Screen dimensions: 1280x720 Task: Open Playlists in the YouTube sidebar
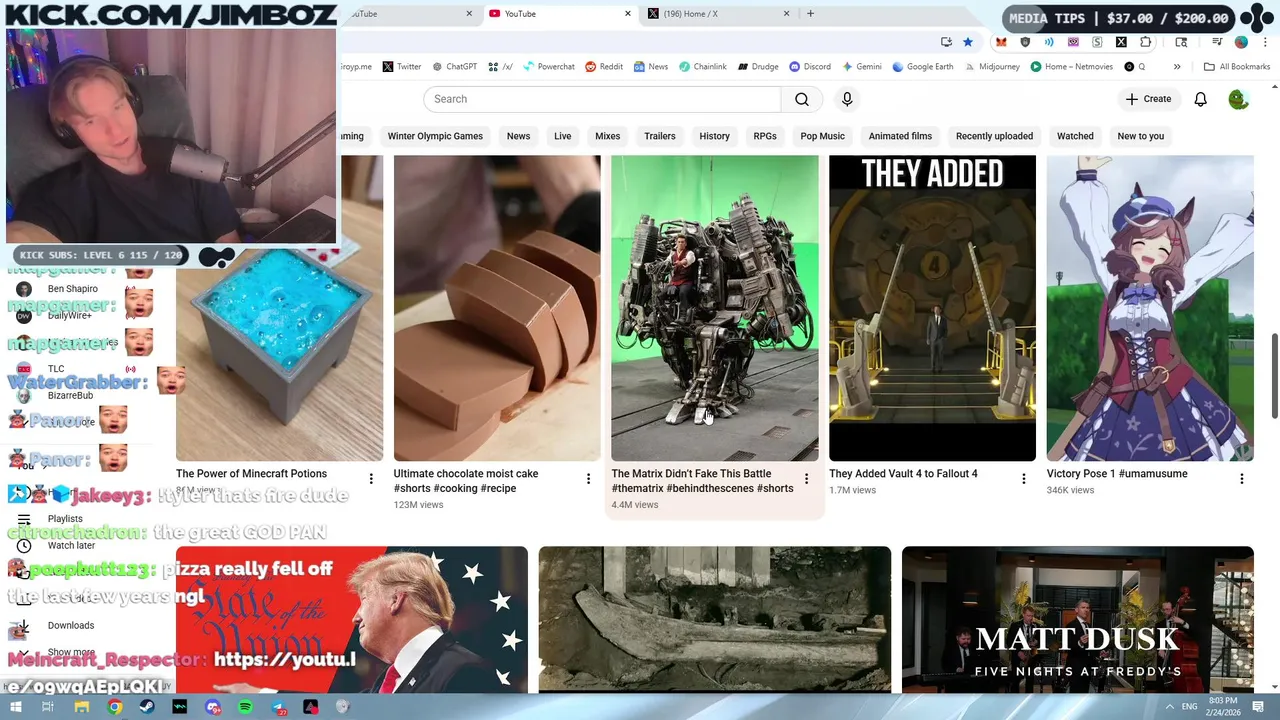click(x=65, y=519)
